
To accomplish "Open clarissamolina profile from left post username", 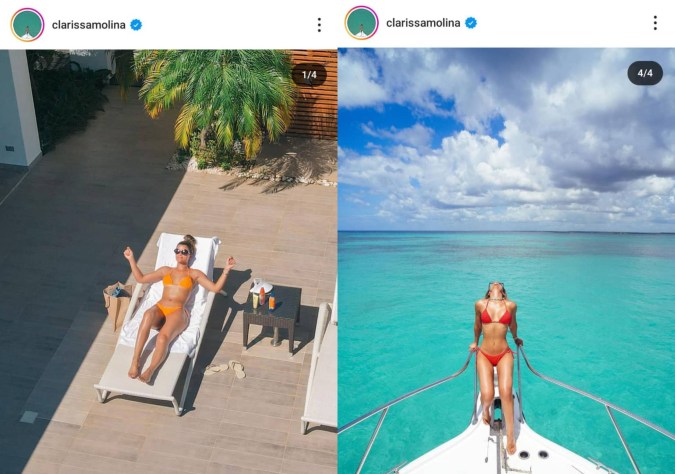I will tap(89, 25).
